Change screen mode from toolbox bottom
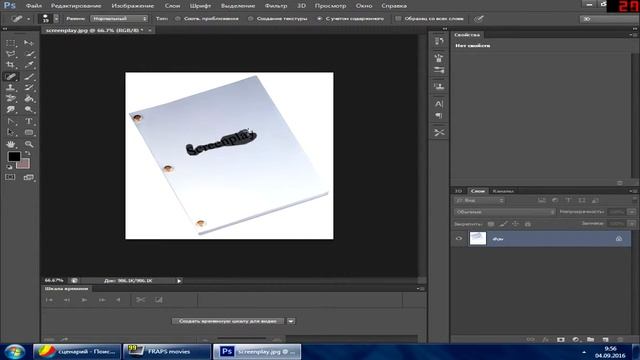Viewport: 640px width, 360px height. 29,177
